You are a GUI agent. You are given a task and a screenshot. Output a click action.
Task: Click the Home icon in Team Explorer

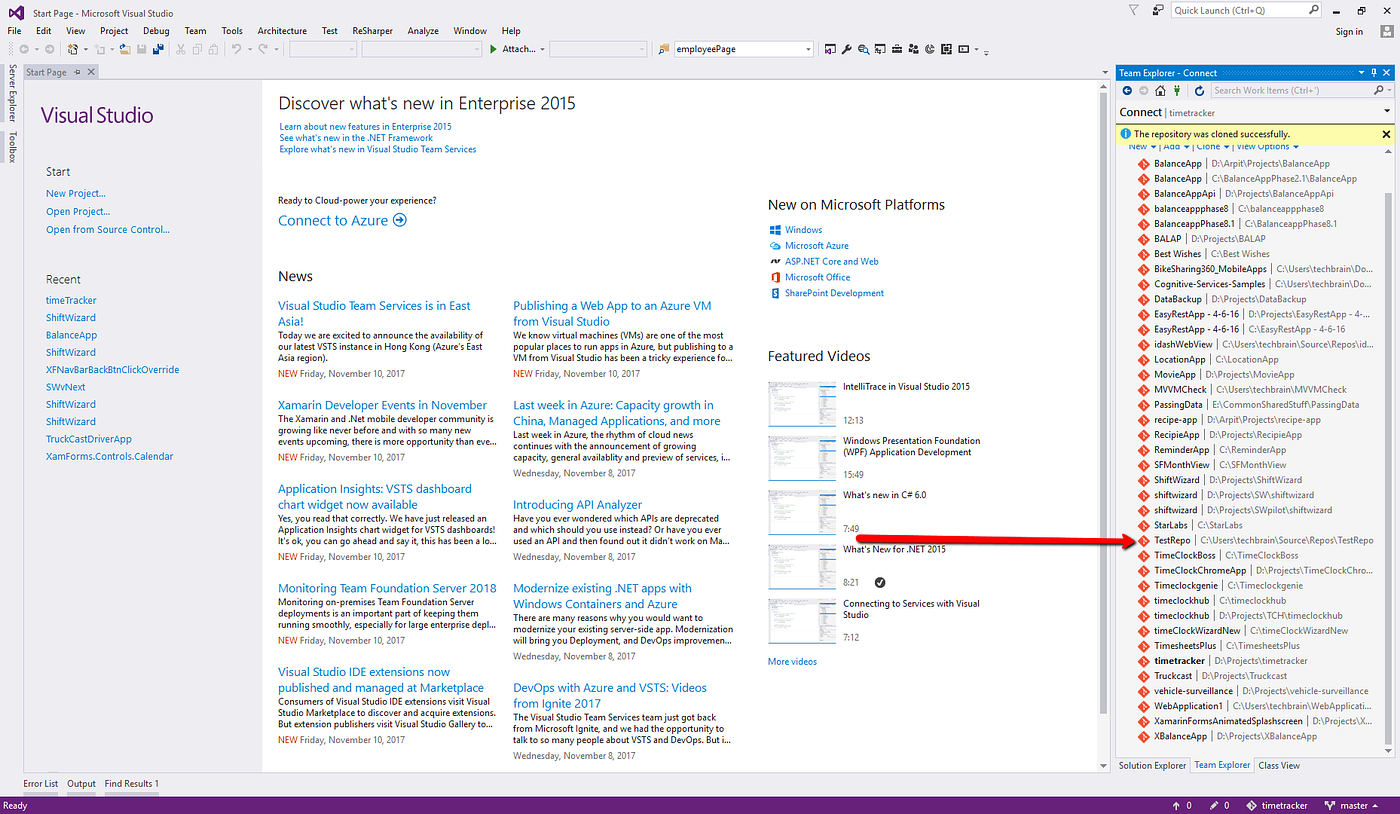click(x=1161, y=91)
